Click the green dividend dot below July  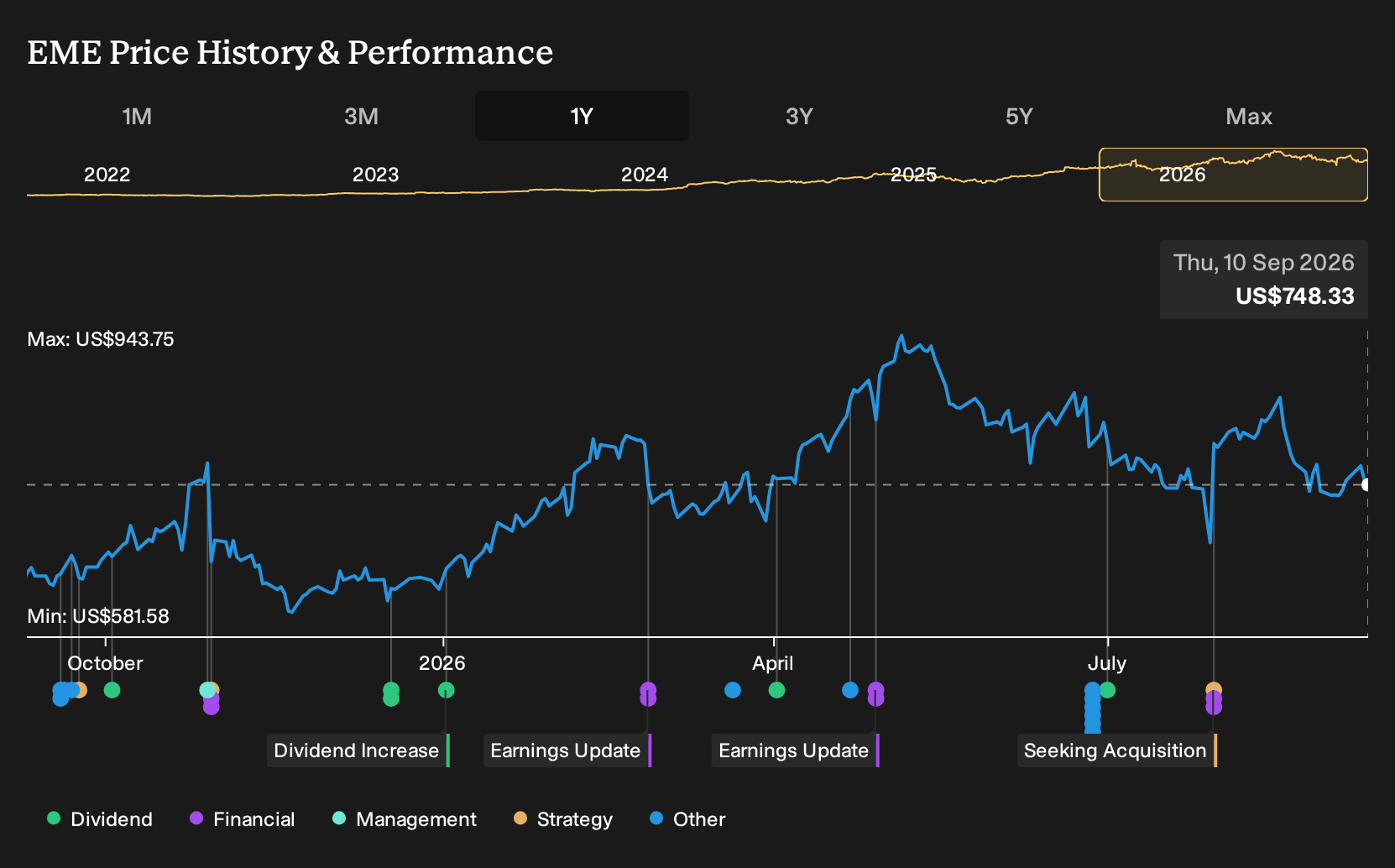[x=1107, y=690]
